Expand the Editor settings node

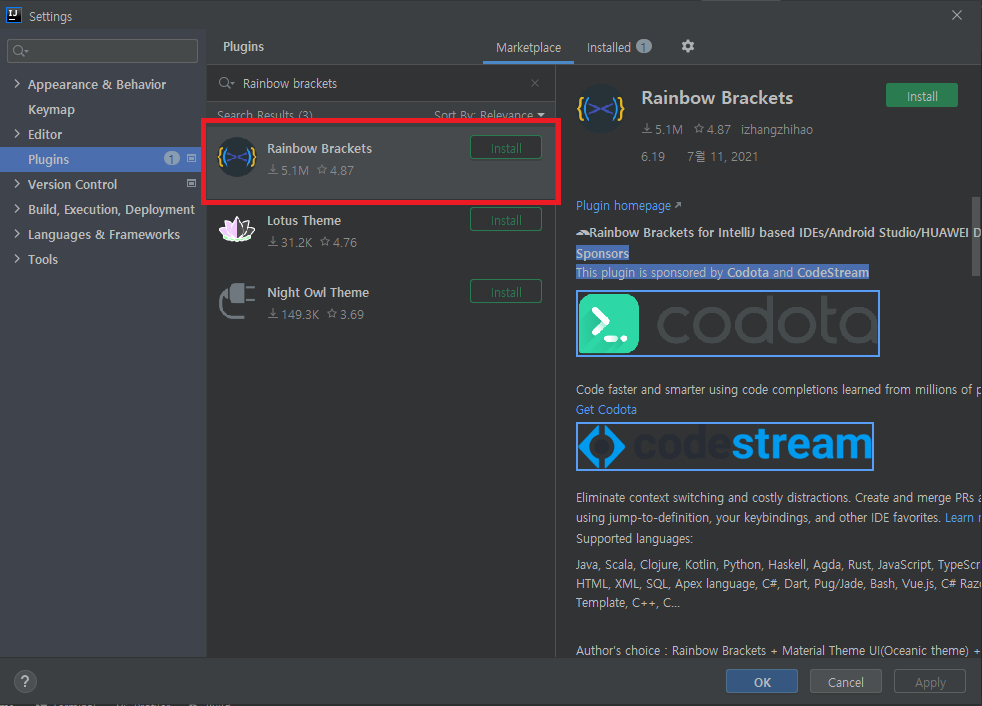tap(17, 133)
